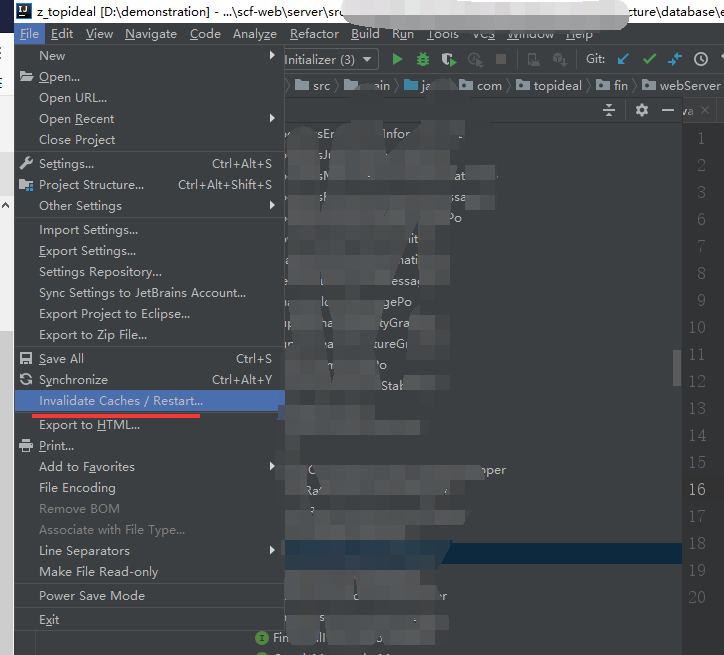The image size is (724, 655).
Task: Click the profiler run icon
Action: [475, 60]
